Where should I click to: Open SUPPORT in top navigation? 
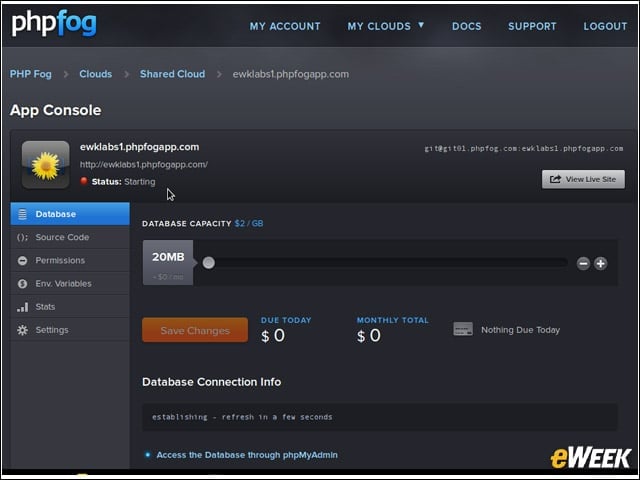point(532,27)
